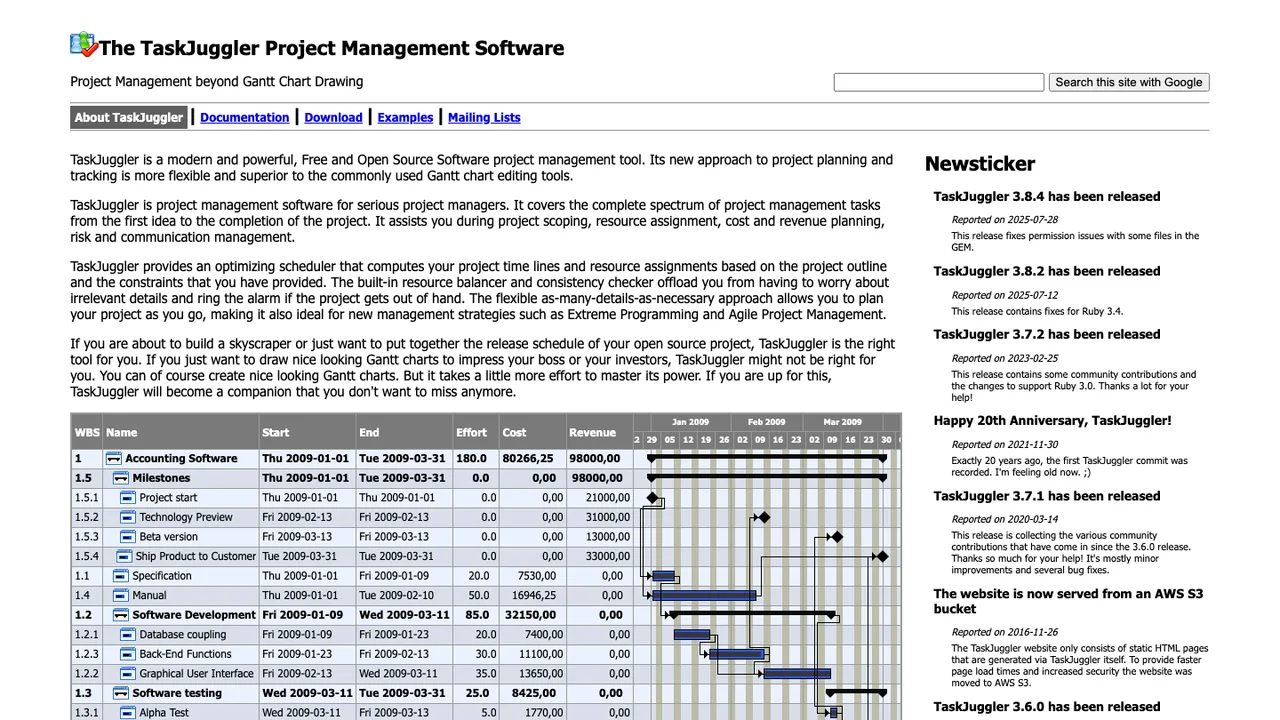
Task: Click the Manual task bar in the Gantt chart
Action: pos(704,595)
